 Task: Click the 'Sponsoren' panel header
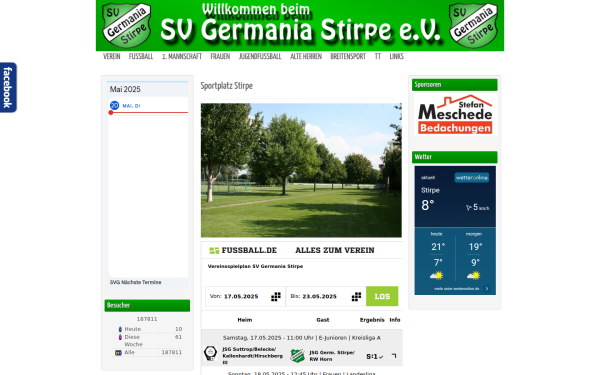click(x=455, y=85)
